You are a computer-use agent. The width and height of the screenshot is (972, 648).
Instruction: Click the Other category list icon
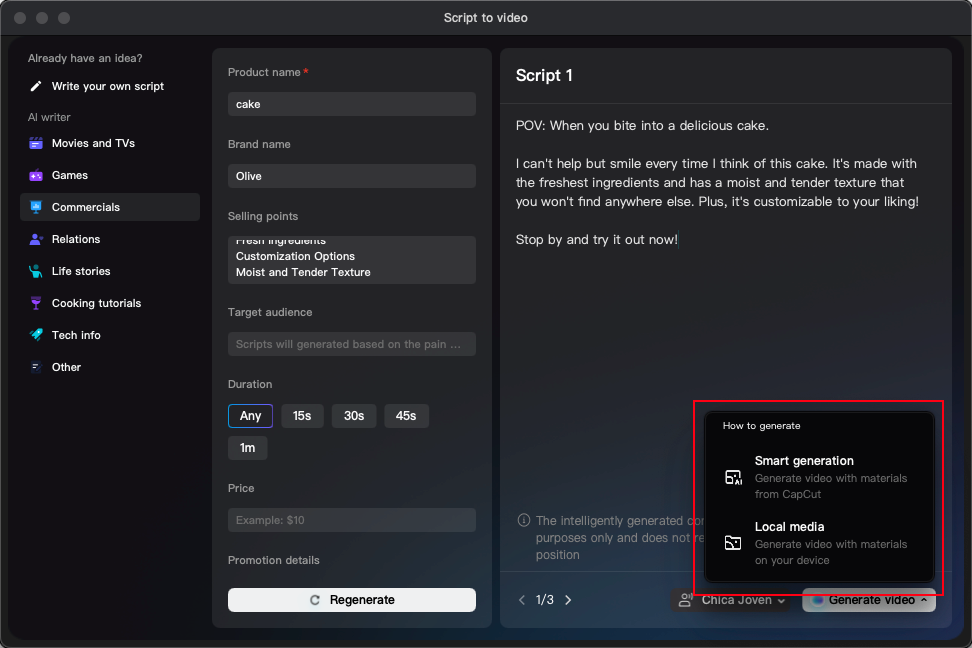(x=36, y=367)
